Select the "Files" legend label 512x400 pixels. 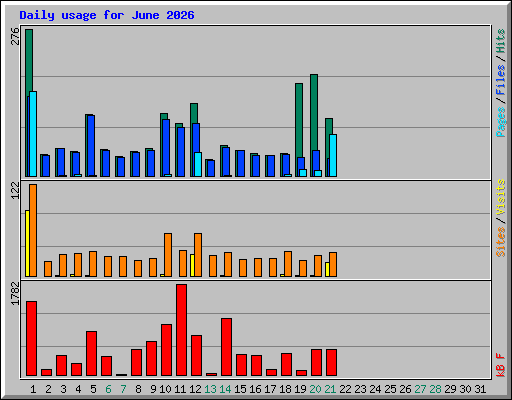501,80
